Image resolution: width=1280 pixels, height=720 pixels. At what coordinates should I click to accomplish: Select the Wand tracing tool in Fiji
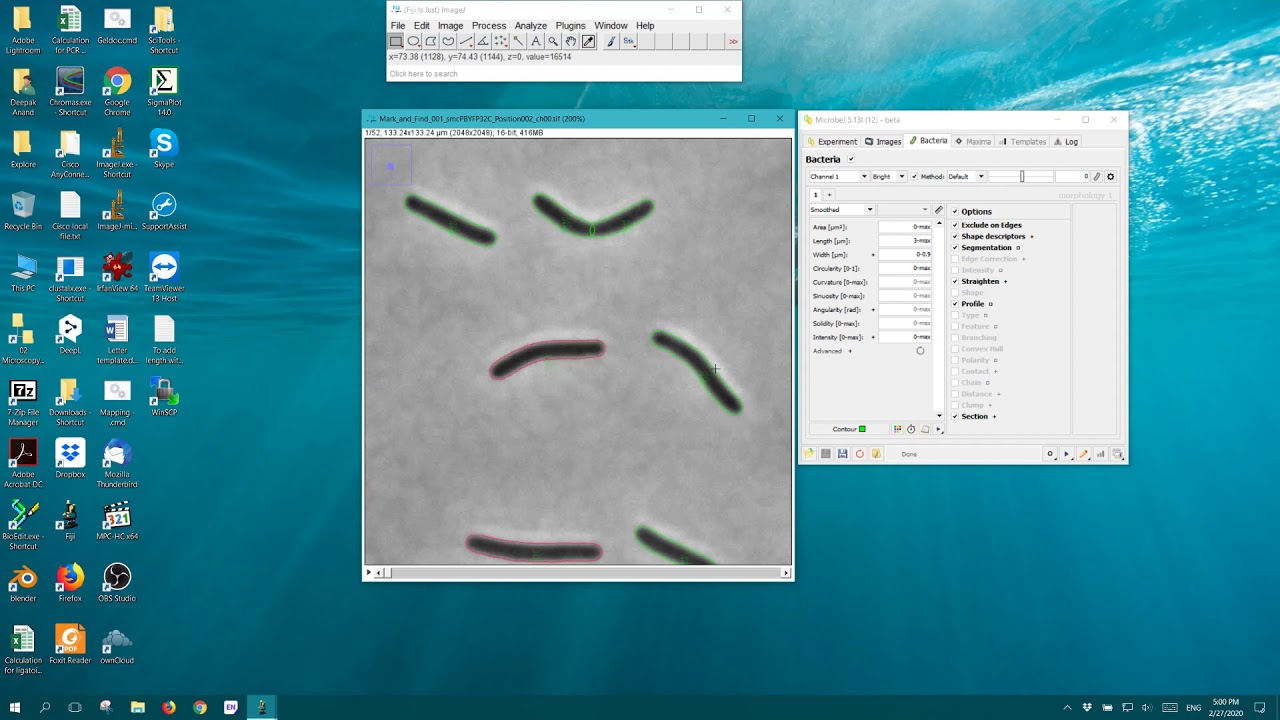point(518,41)
